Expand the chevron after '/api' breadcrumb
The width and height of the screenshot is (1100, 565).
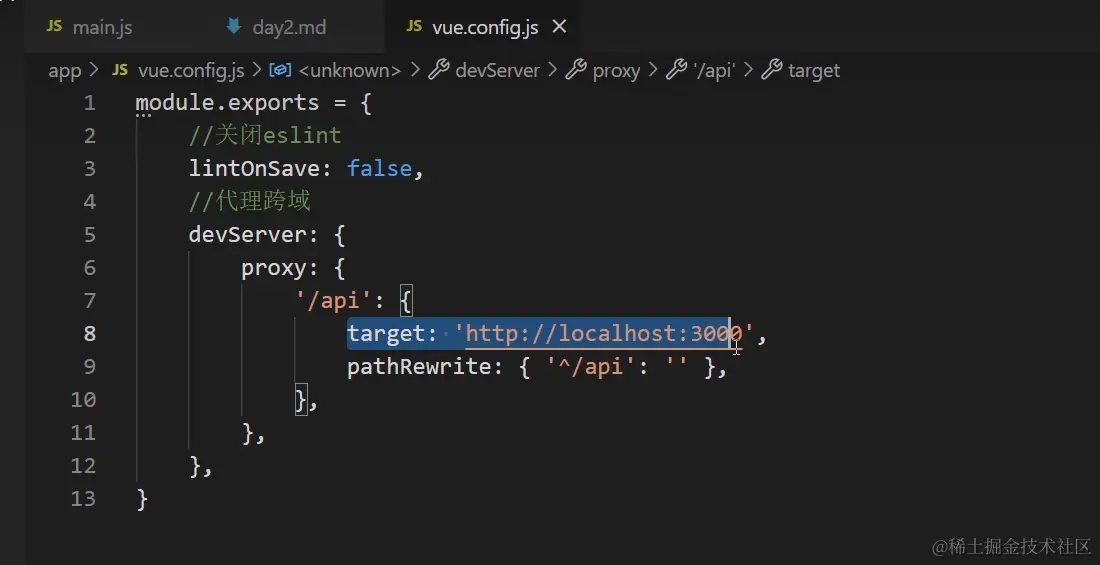(x=748, y=71)
